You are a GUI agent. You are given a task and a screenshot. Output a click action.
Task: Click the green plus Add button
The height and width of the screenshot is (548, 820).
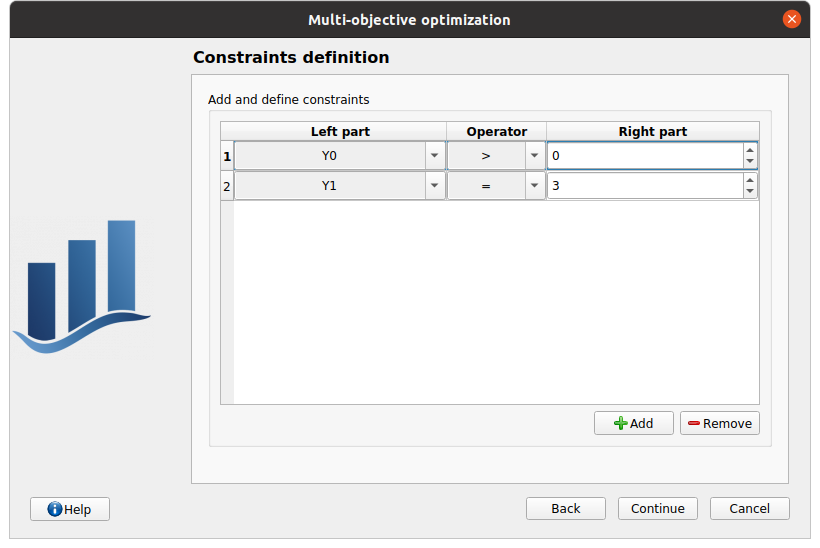633,423
